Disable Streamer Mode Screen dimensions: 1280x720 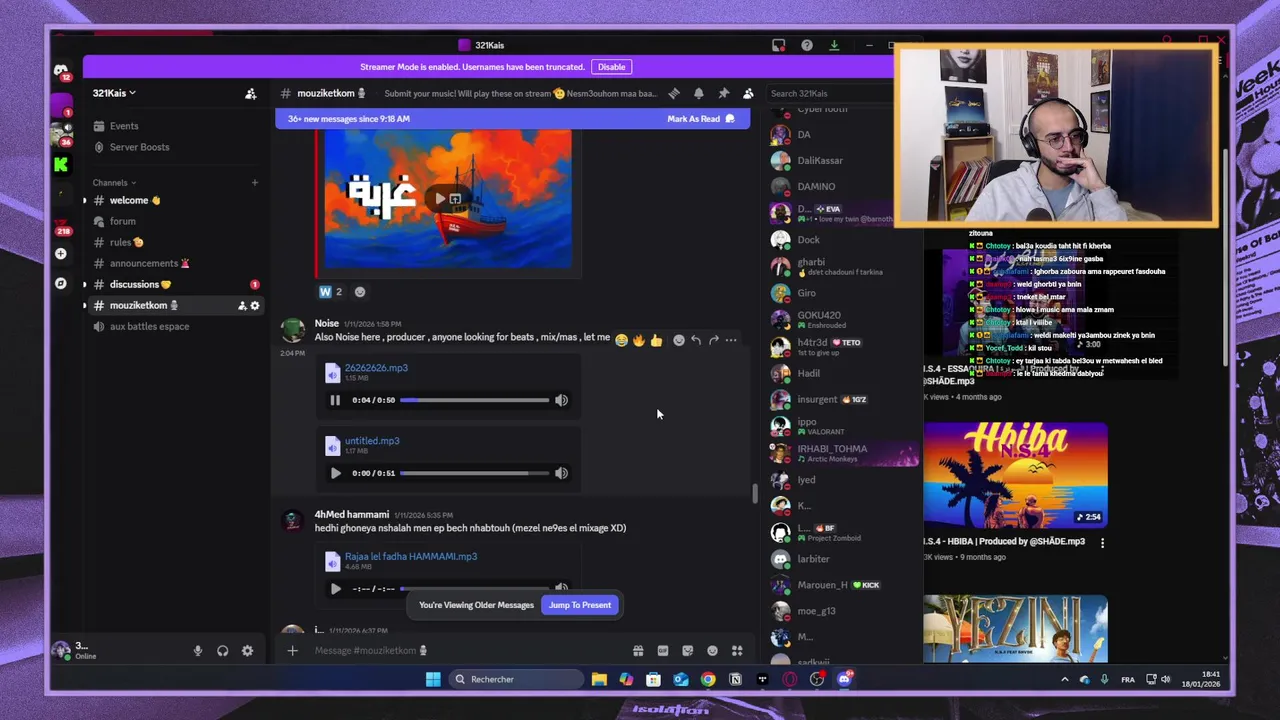pyautogui.click(x=611, y=67)
